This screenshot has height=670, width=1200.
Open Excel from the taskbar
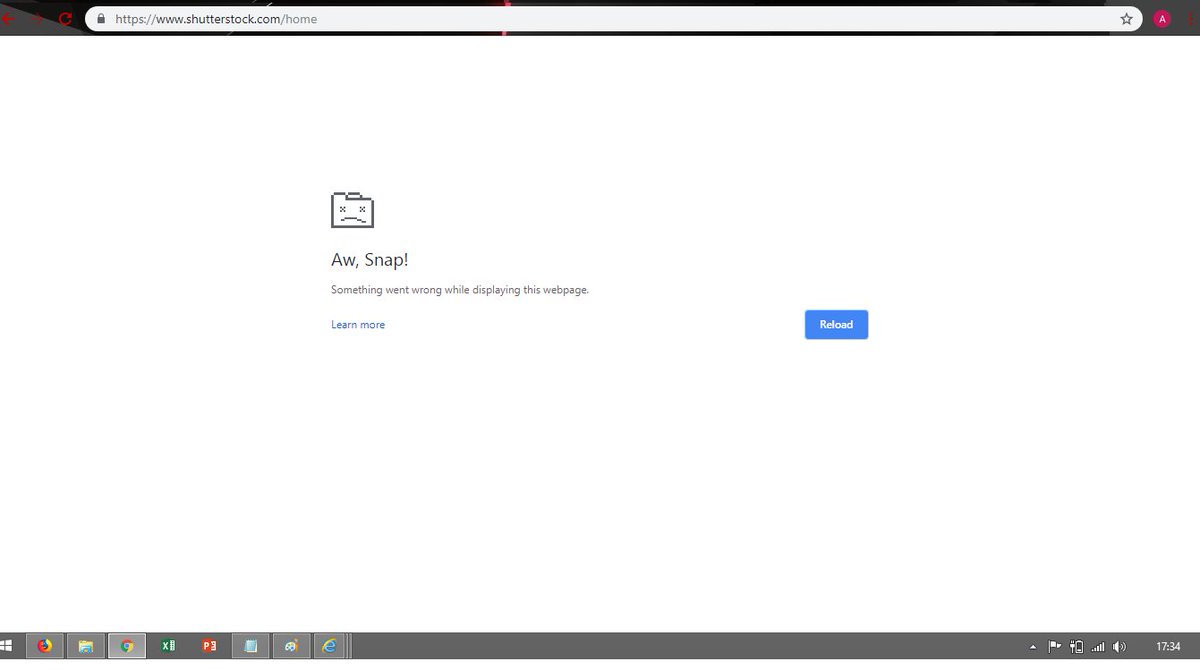[x=168, y=646]
